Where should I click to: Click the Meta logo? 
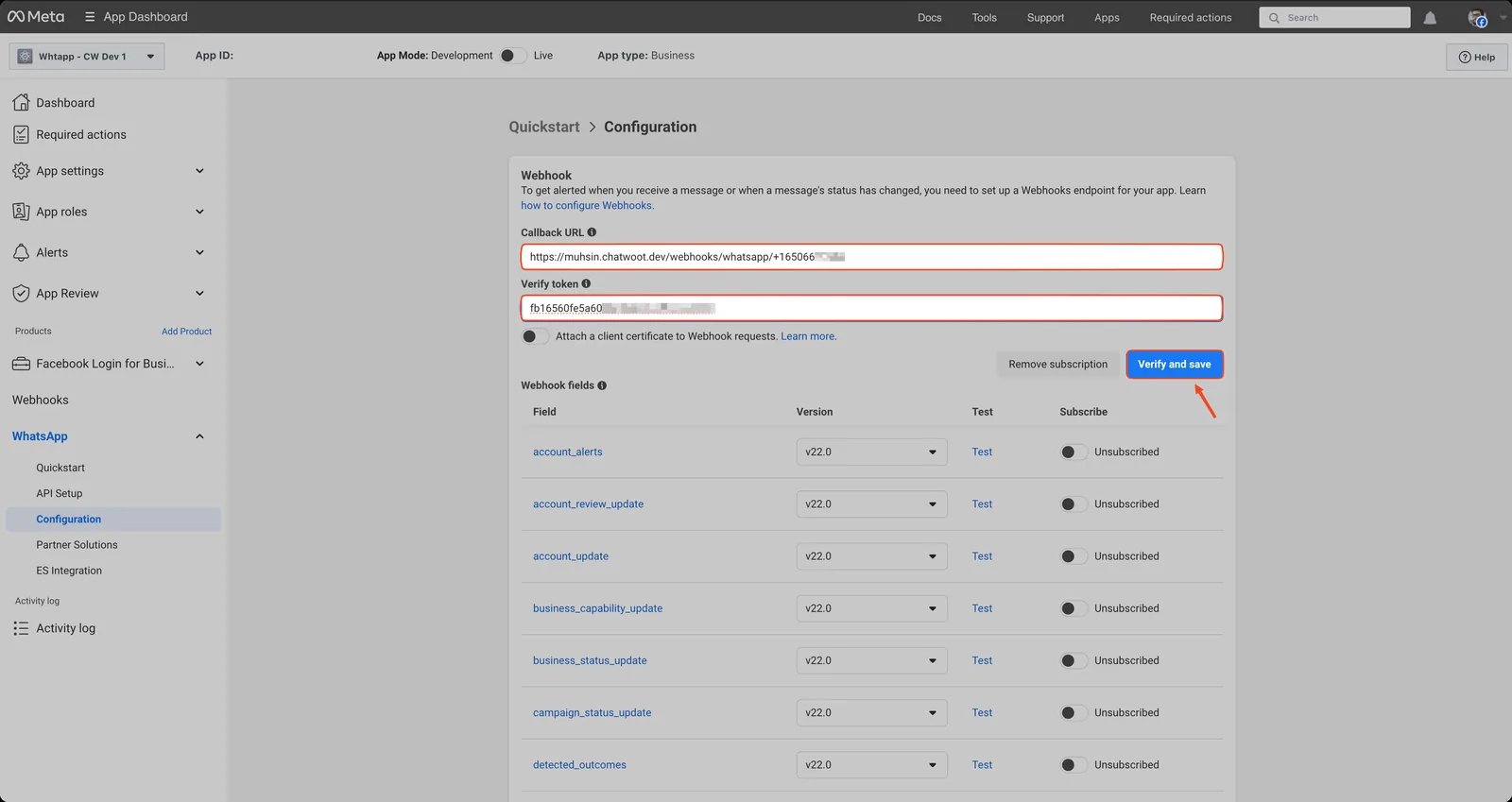pyautogui.click(x=36, y=17)
